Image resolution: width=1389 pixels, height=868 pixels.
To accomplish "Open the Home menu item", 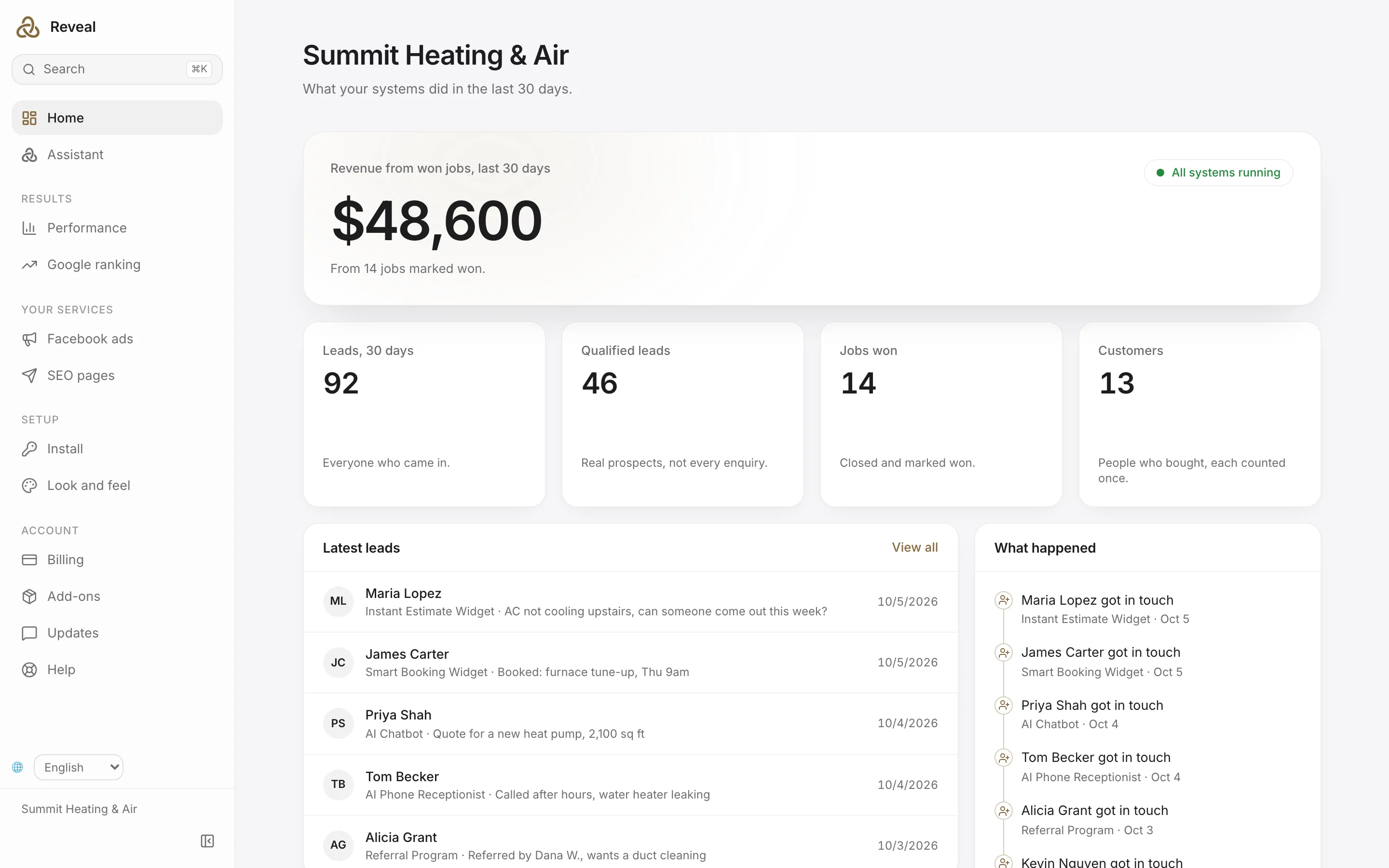I will [117, 118].
